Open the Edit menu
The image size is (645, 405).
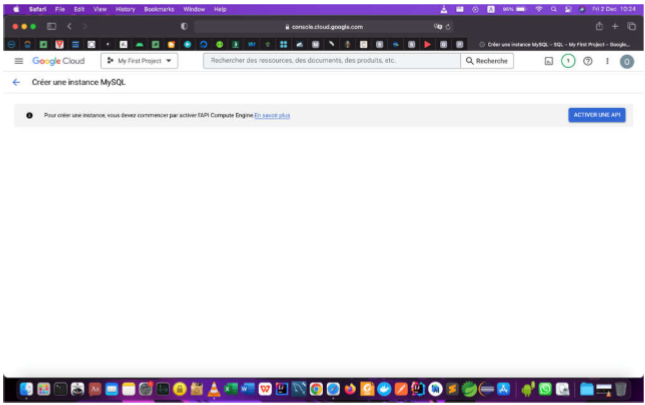(x=79, y=9)
